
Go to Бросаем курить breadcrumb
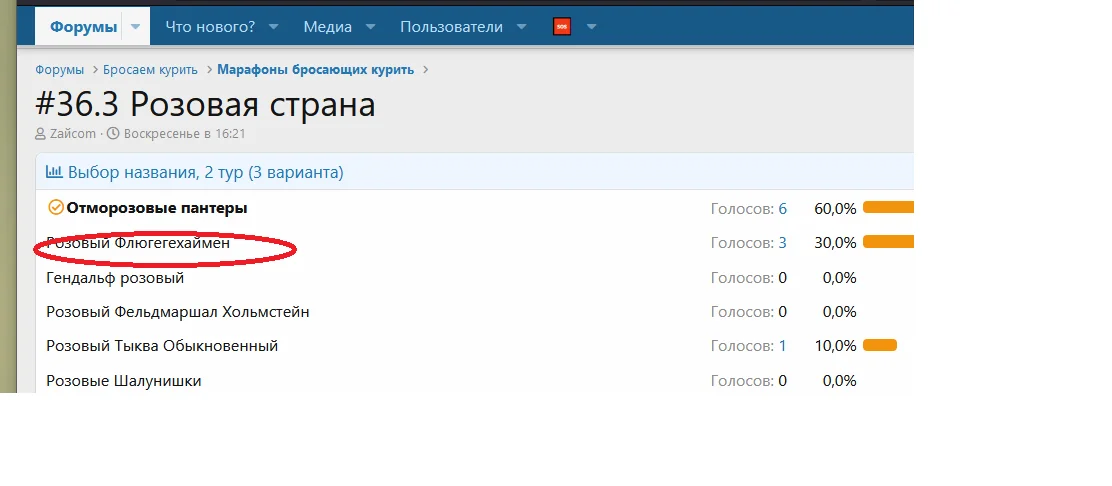150,70
